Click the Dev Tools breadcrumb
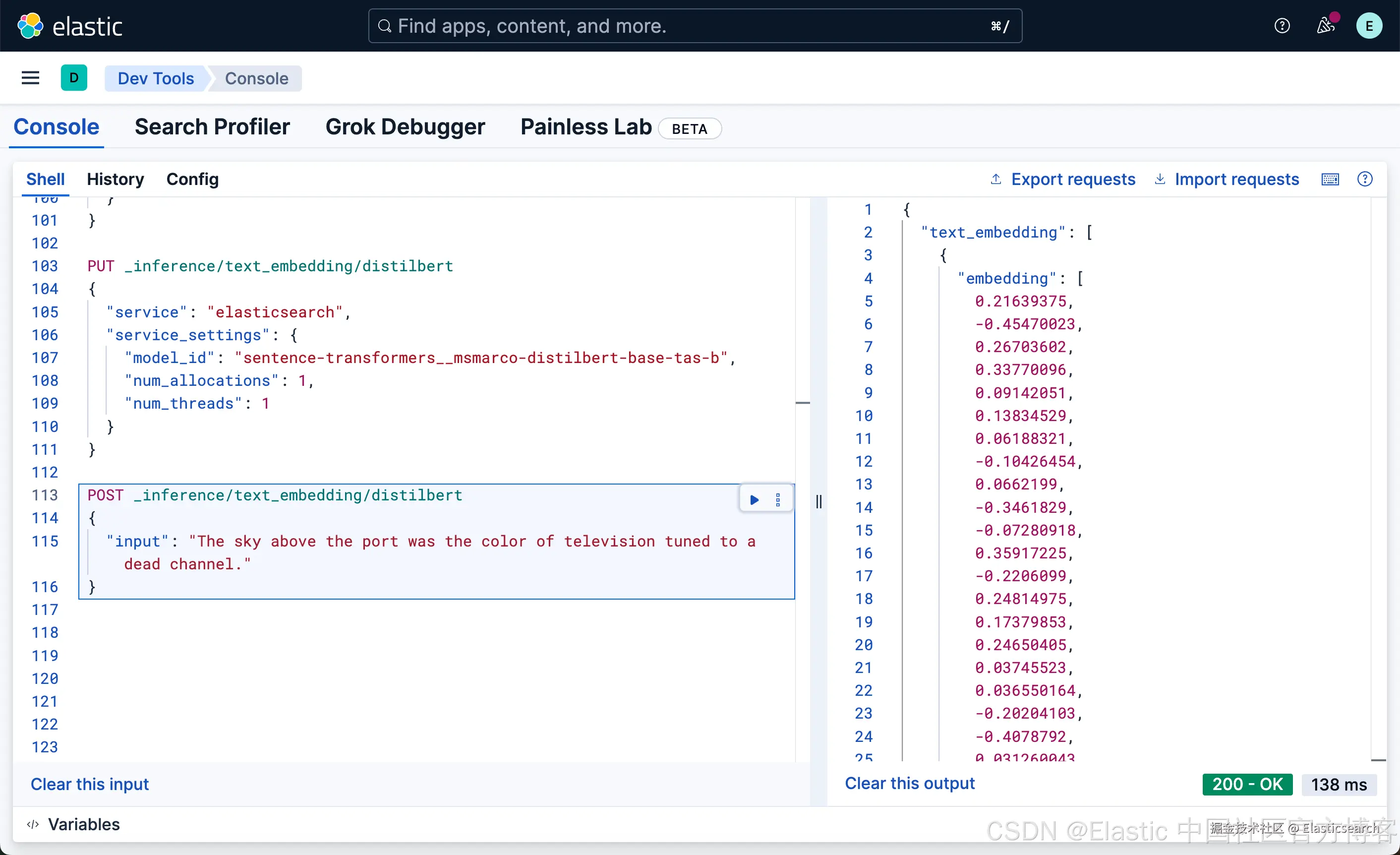The image size is (1400, 855). pos(156,78)
